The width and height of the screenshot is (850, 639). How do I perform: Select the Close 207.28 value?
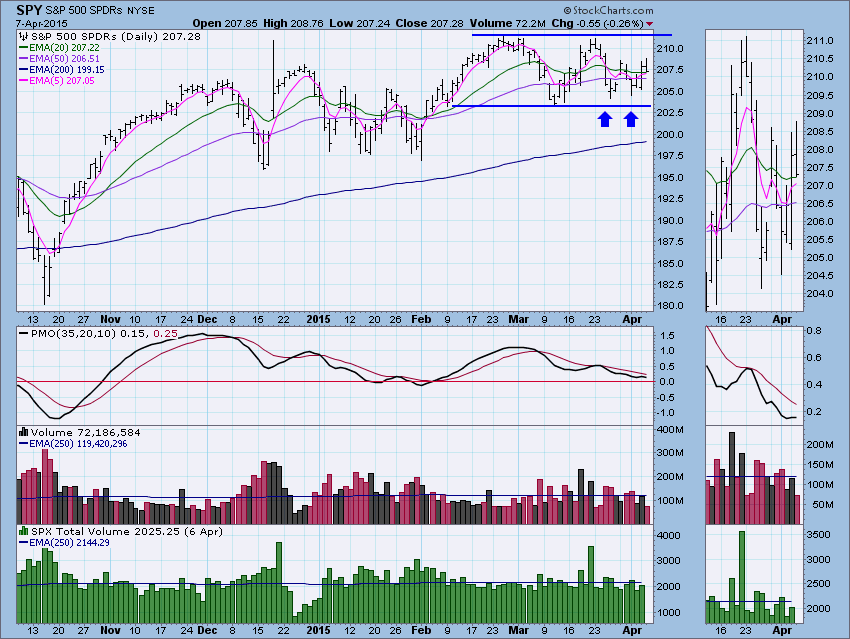tap(429, 23)
